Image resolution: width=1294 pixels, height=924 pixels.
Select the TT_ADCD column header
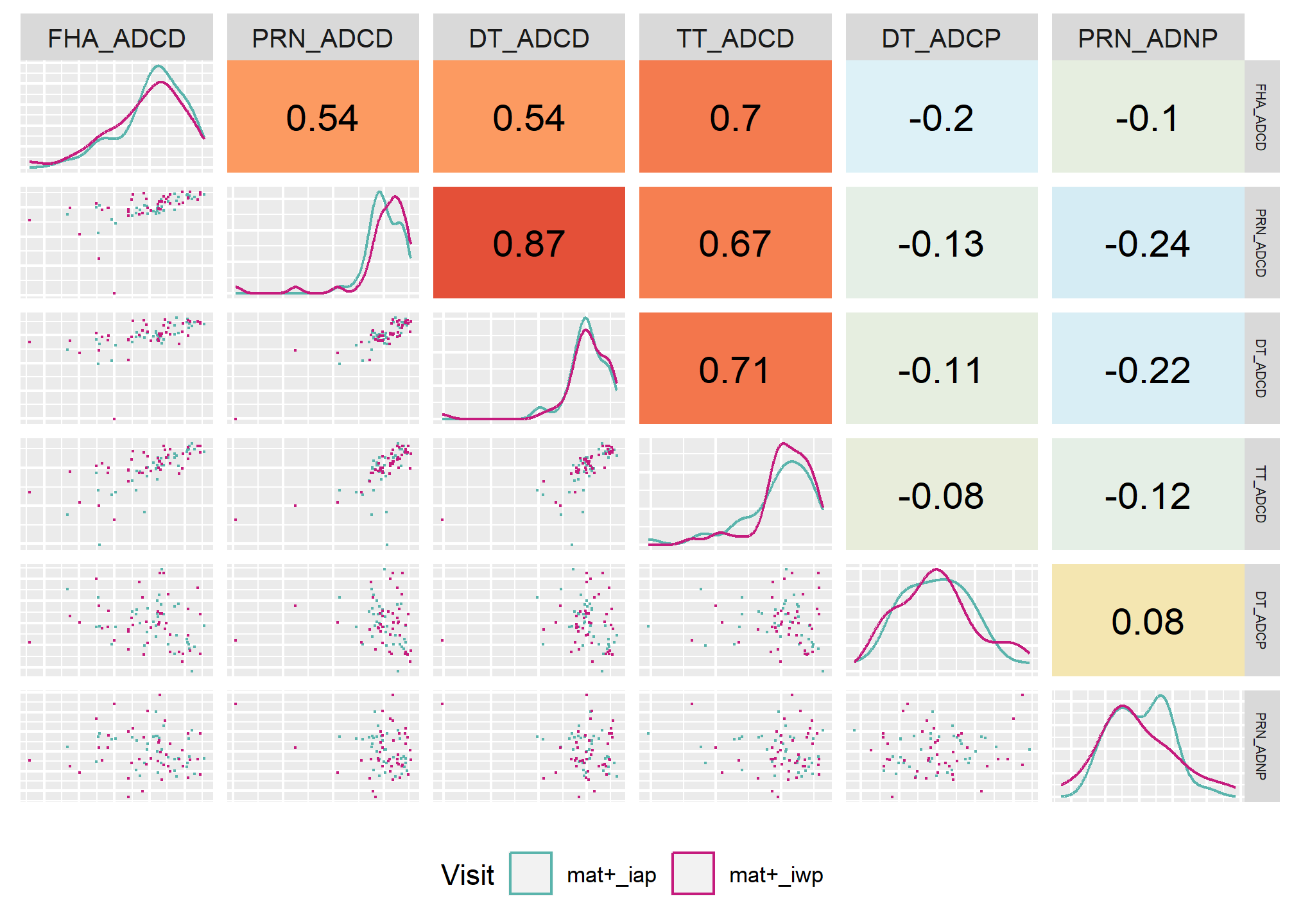[736, 38]
